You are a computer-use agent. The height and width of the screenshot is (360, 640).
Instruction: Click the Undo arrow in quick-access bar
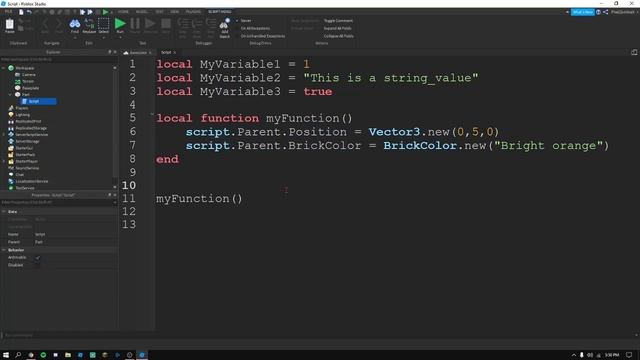(x=29, y=12)
